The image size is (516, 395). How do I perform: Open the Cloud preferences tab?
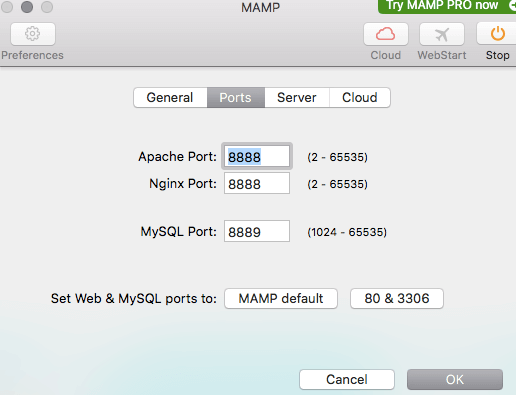(x=360, y=98)
